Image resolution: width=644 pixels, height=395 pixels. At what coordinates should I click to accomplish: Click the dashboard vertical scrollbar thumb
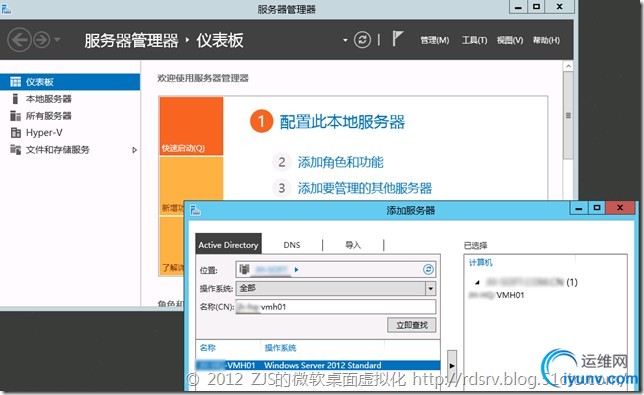pos(568,115)
